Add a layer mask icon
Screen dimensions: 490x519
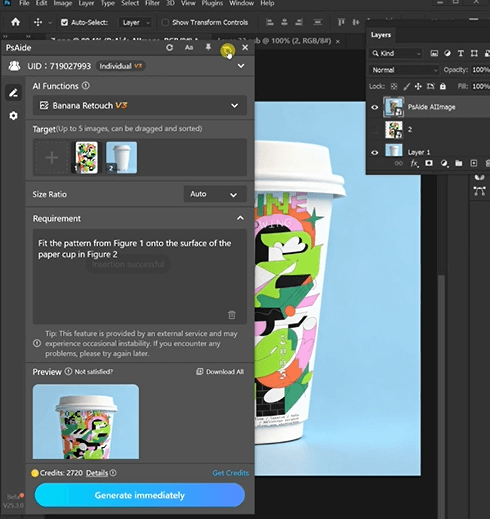(429, 163)
